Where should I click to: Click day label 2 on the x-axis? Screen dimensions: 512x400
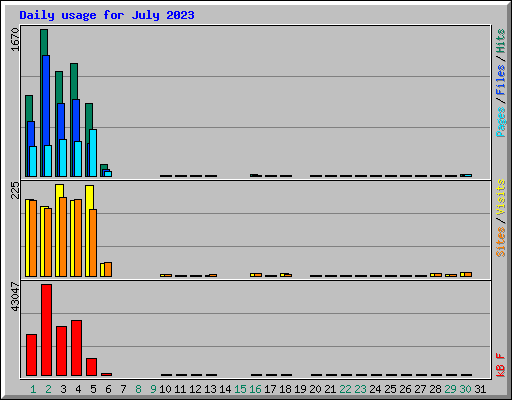click(48, 389)
